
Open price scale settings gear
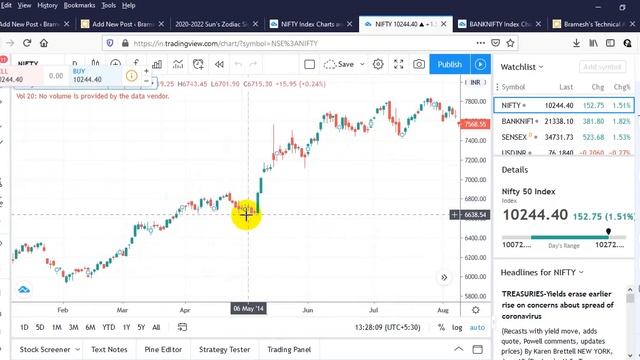(476, 310)
